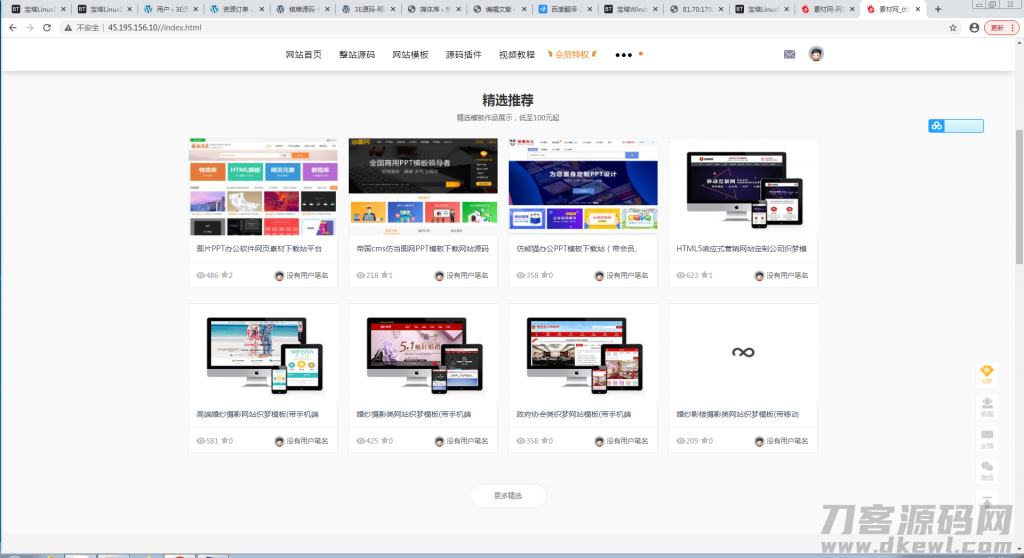Click the 反馈 feedback envelope sidebar icon
The width and height of the screenshot is (1024, 558).
click(x=987, y=438)
